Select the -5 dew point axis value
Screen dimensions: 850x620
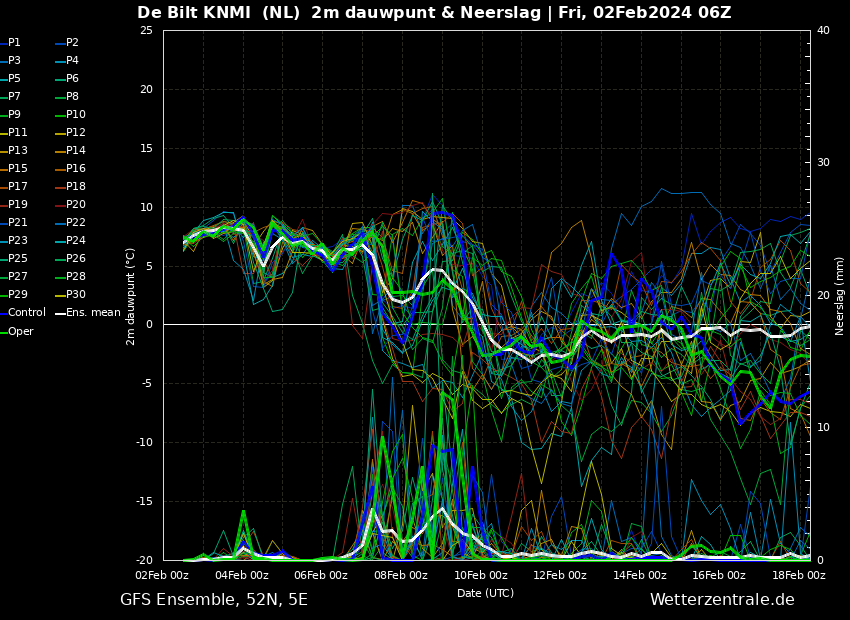pyautogui.click(x=148, y=384)
